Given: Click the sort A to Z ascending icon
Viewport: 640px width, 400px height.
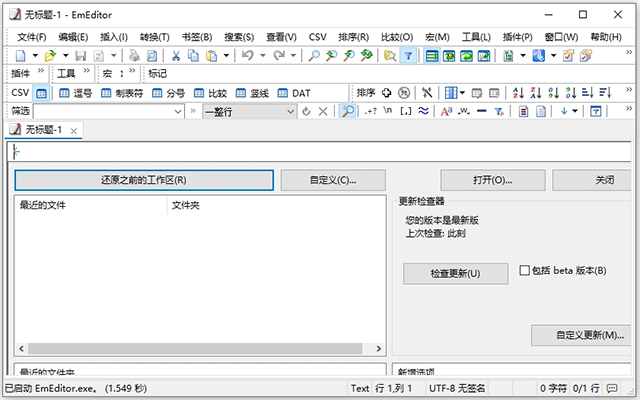Looking at the screenshot, I should click(x=518, y=93).
